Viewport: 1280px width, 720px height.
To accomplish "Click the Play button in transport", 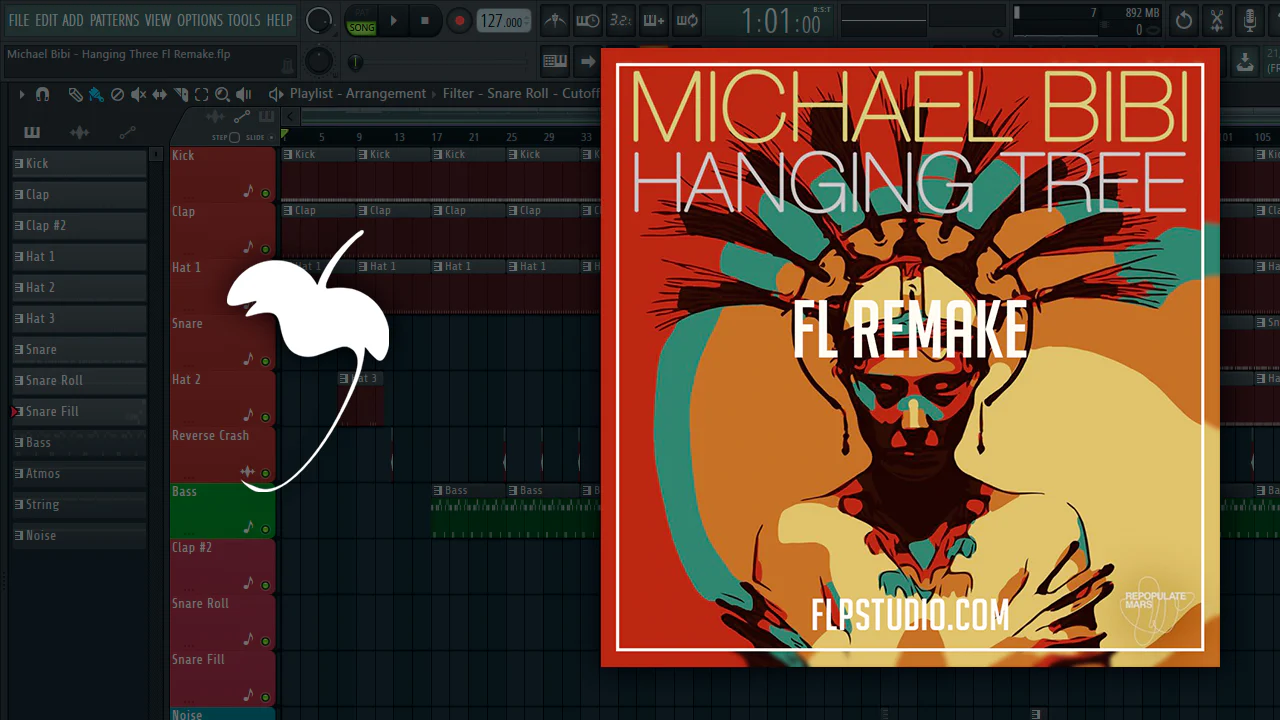I will [393, 21].
